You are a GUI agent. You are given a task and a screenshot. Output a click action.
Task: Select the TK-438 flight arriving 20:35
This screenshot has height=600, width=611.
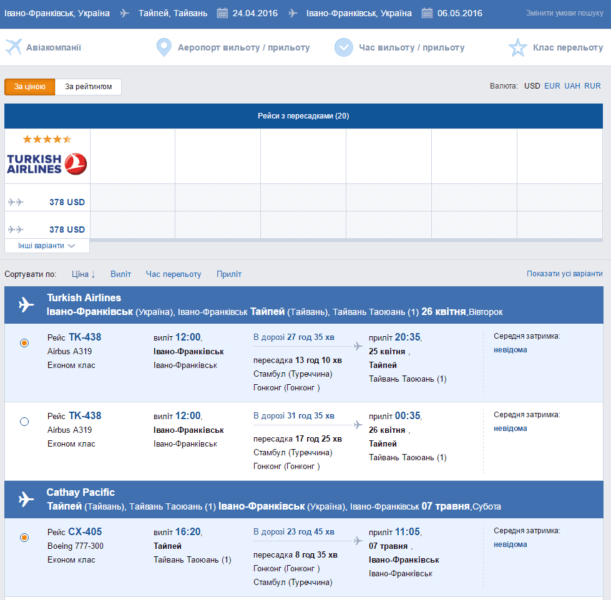pos(24,343)
